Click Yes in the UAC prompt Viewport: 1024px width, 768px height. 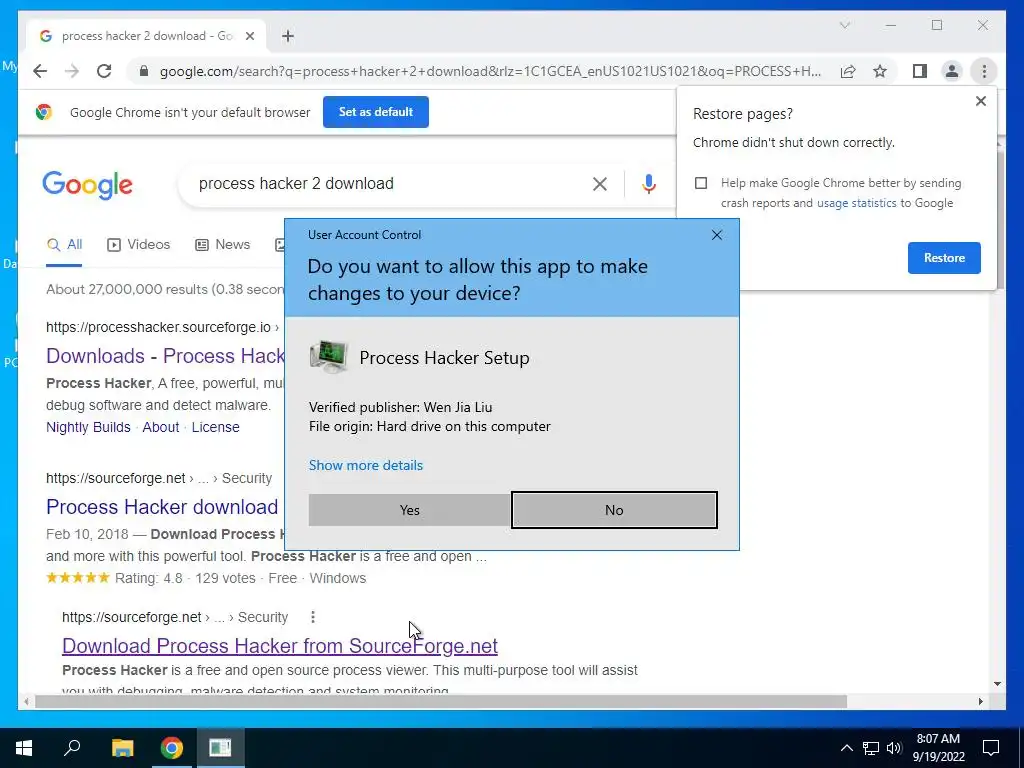409,510
